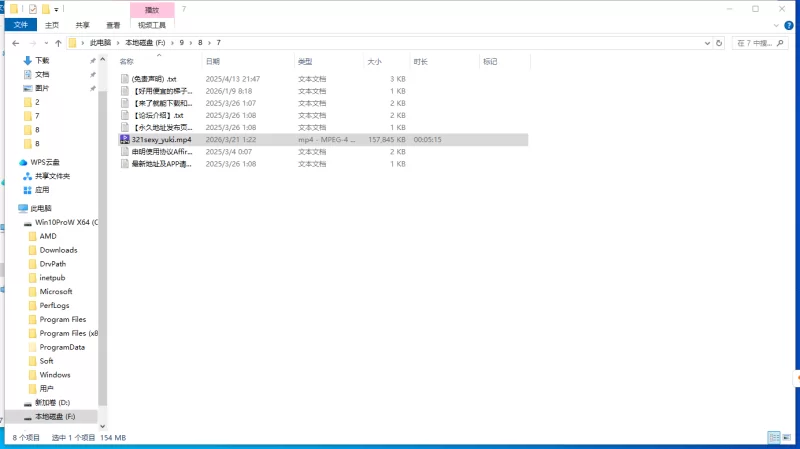The height and width of the screenshot is (449, 800).
Task: Select the 新加卷 (D:) drive
Action: coord(52,403)
